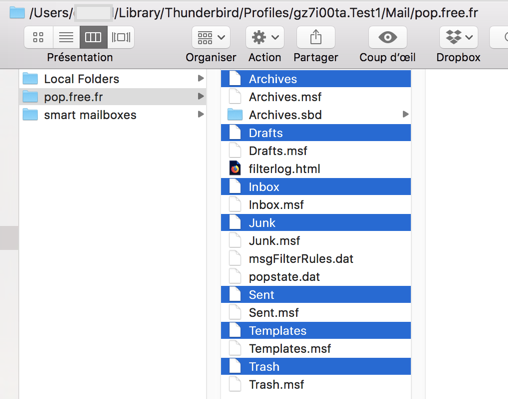
Task: Switch to cover flow view
Action: point(121,37)
